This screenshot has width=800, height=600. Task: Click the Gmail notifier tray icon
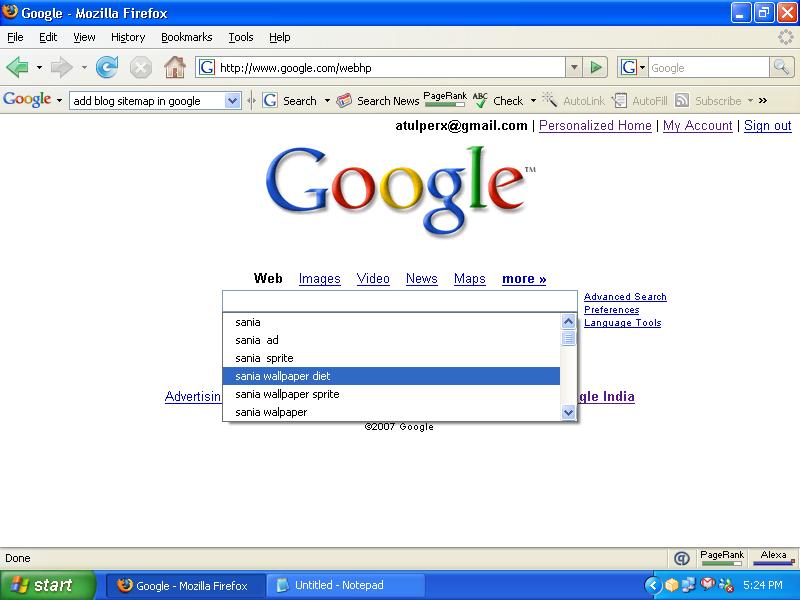tap(707, 584)
